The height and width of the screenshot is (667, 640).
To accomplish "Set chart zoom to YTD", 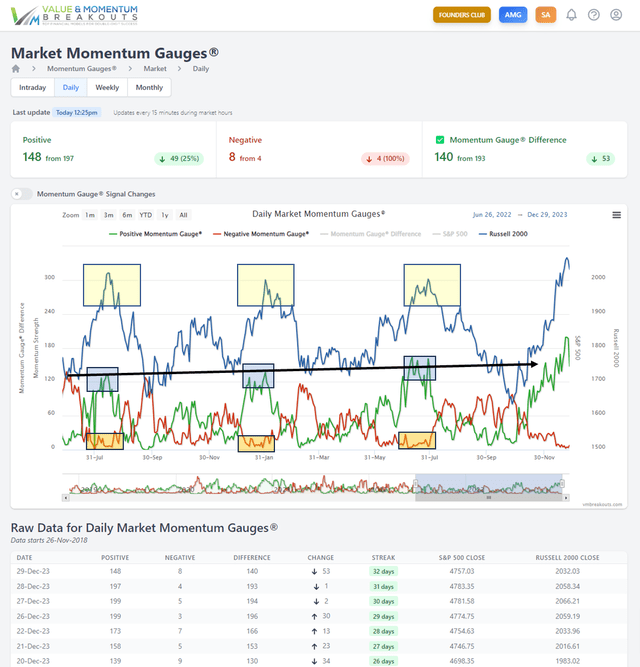I will coord(146,215).
